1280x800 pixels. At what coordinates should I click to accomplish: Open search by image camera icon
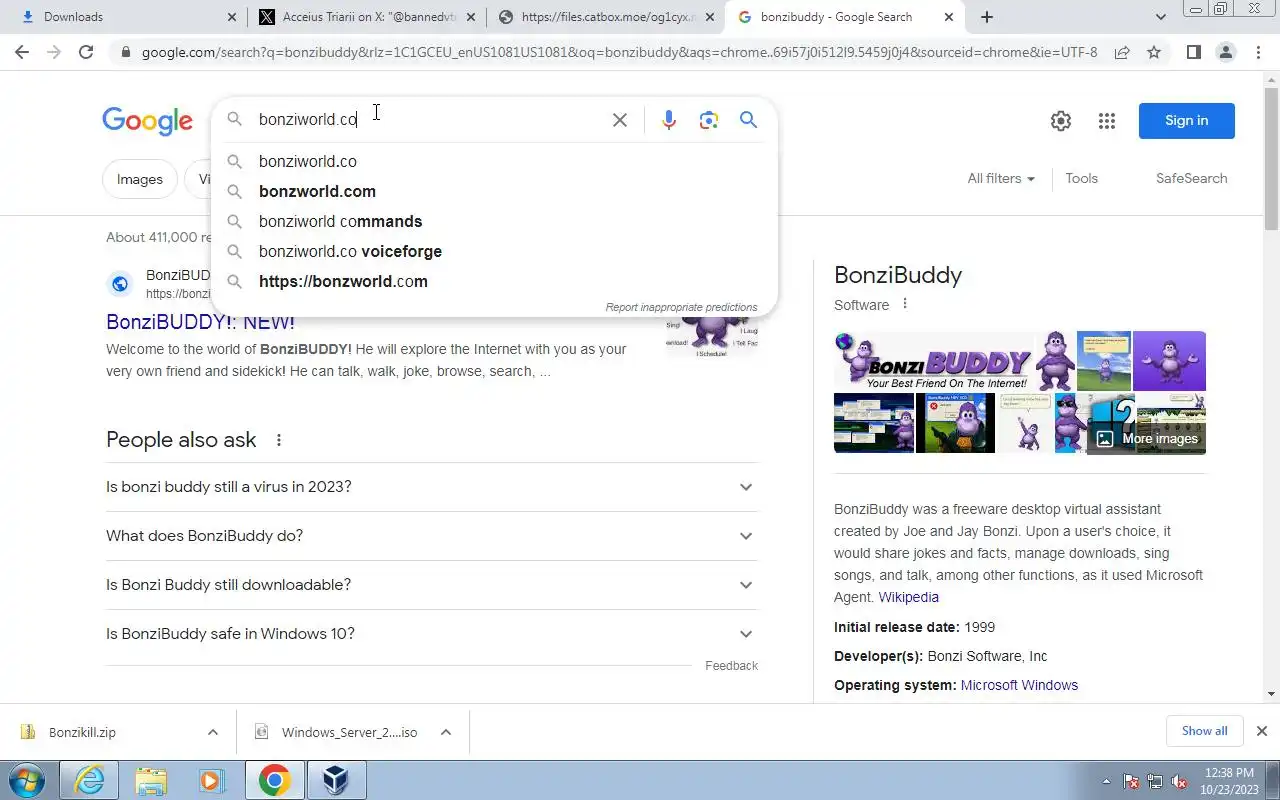point(709,120)
